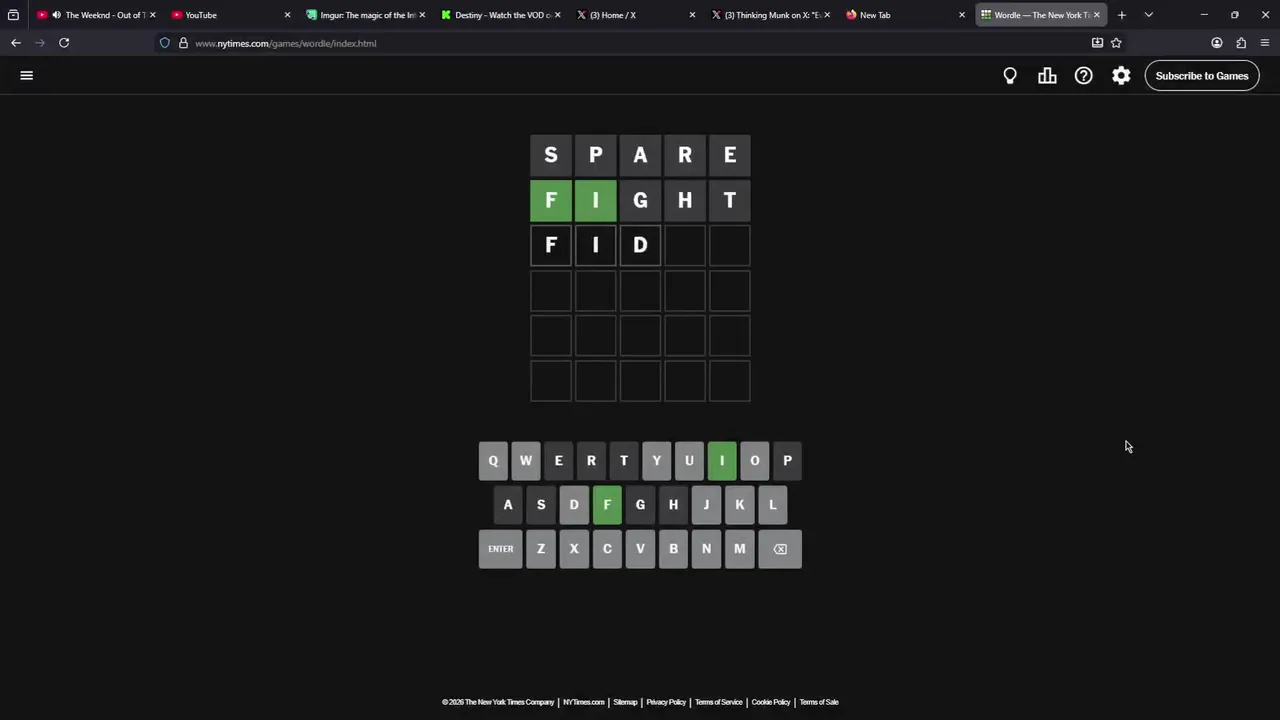
Task: Select the N key on Wordle keyboard
Action: pos(706,549)
